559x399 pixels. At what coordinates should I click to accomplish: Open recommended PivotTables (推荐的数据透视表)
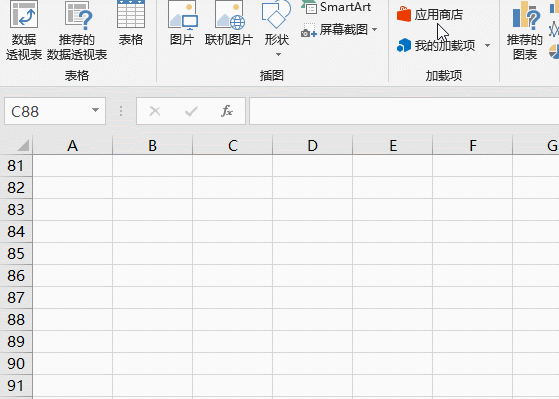(77, 31)
